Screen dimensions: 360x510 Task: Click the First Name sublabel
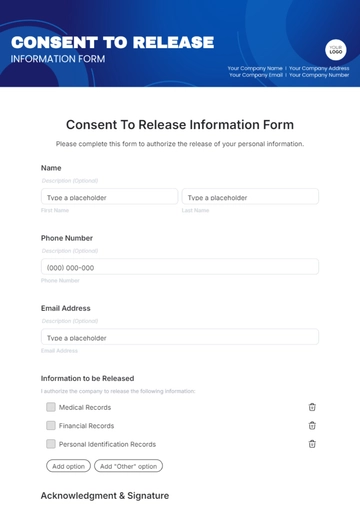[x=55, y=210]
